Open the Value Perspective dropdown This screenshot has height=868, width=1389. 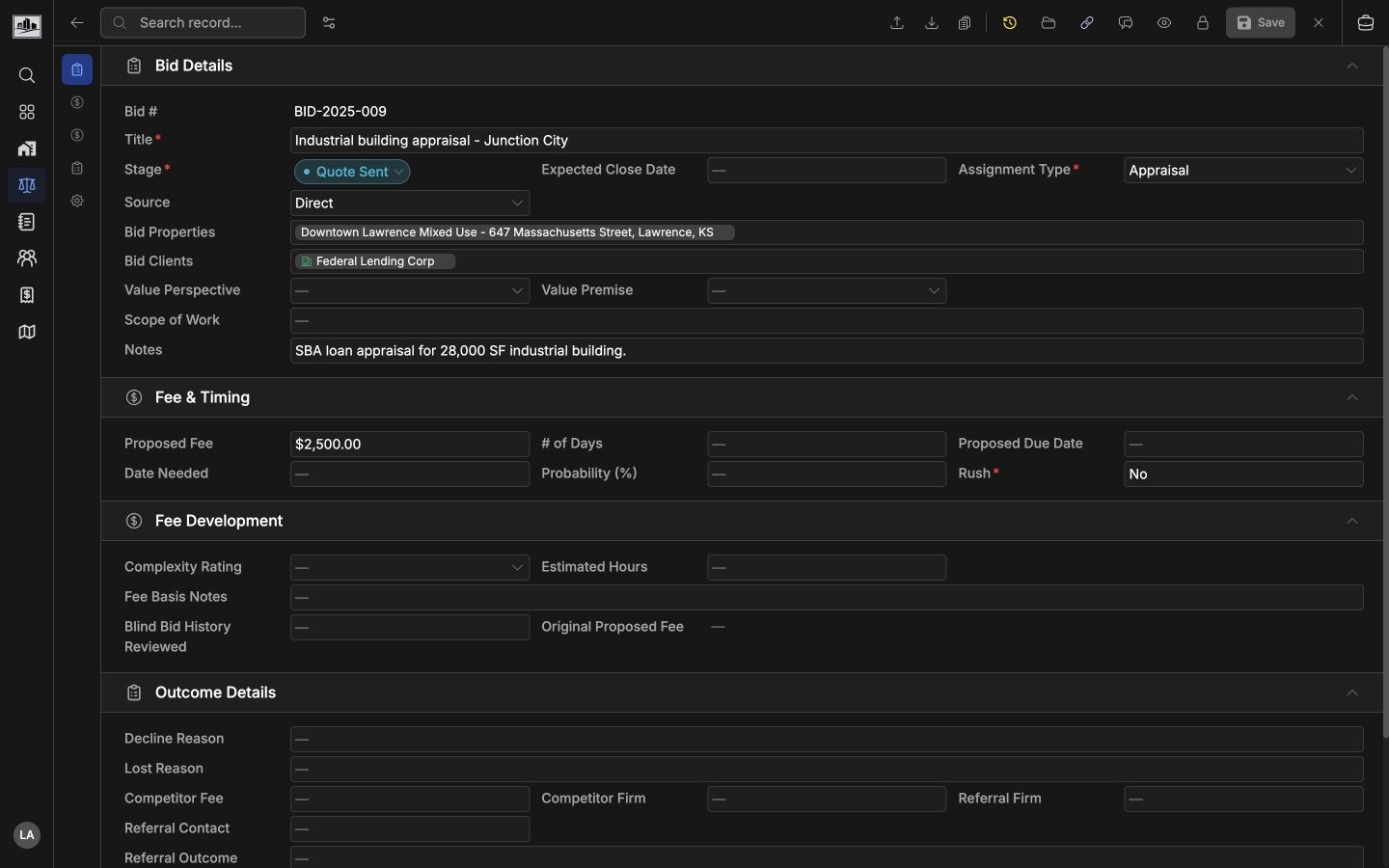tap(410, 291)
